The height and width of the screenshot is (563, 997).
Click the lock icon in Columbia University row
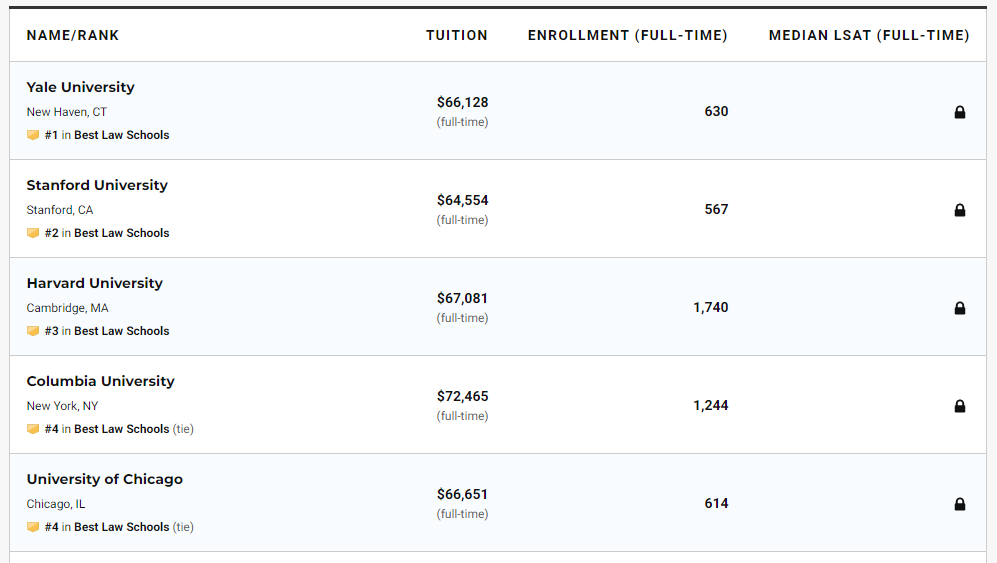pos(959,406)
